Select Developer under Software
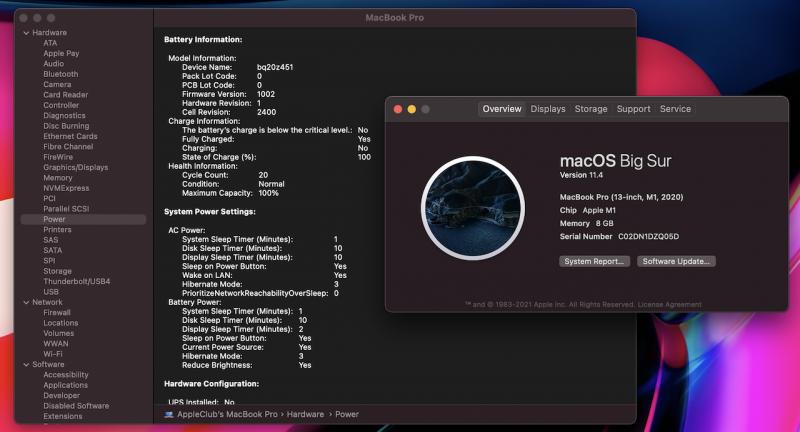Image resolution: width=800 pixels, height=432 pixels. click(61, 396)
